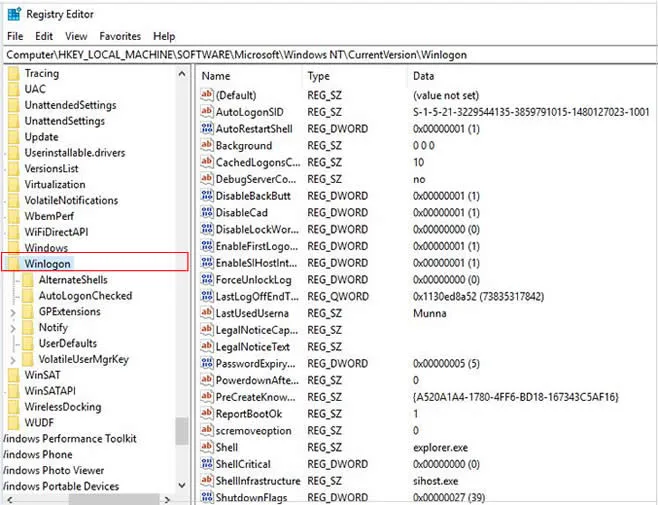The width and height of the screenshot is (658, 505).
Task: Open the File menu
Action: (15, 36)
